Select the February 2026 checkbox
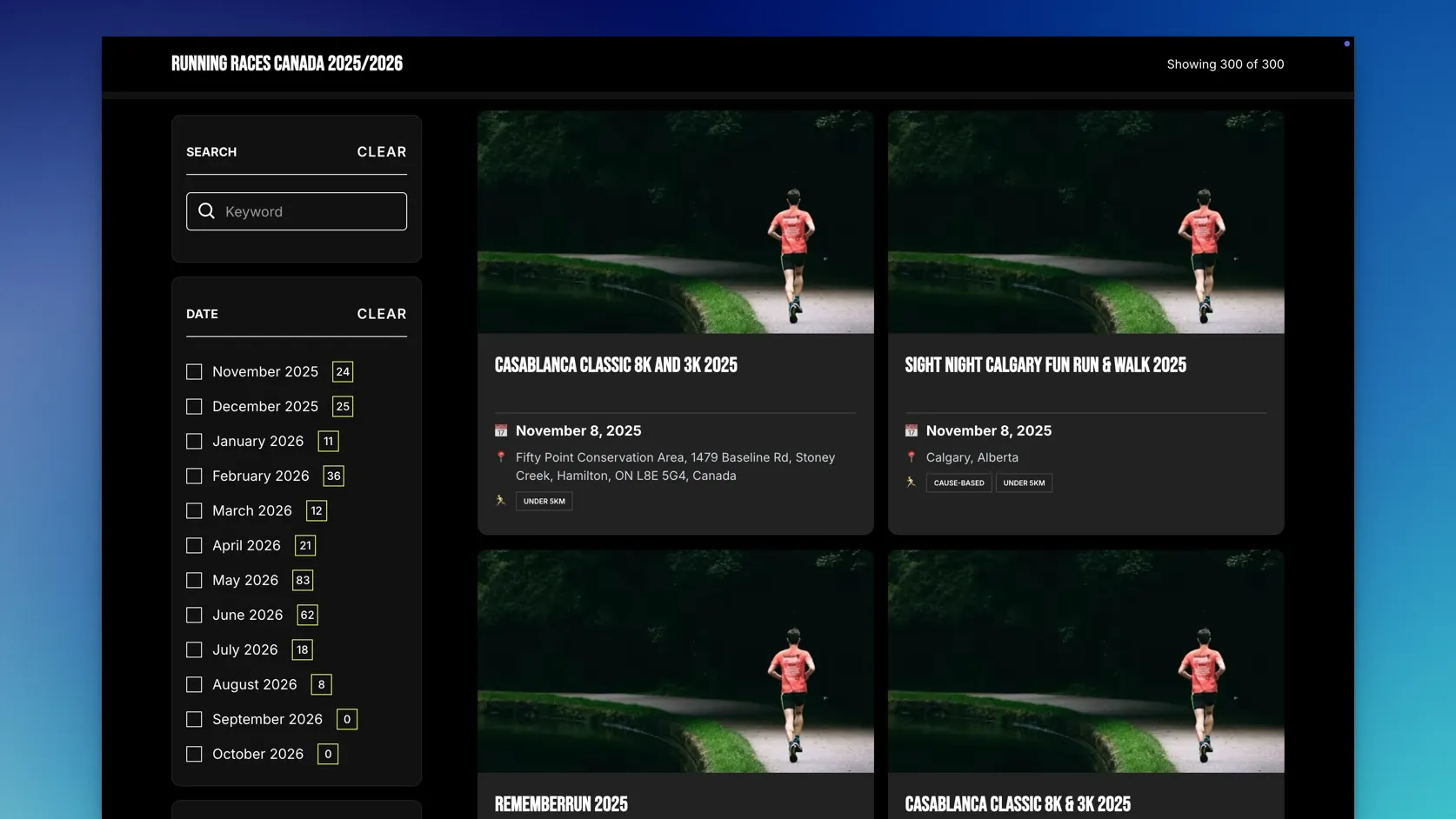 click(x=194, y=476)
